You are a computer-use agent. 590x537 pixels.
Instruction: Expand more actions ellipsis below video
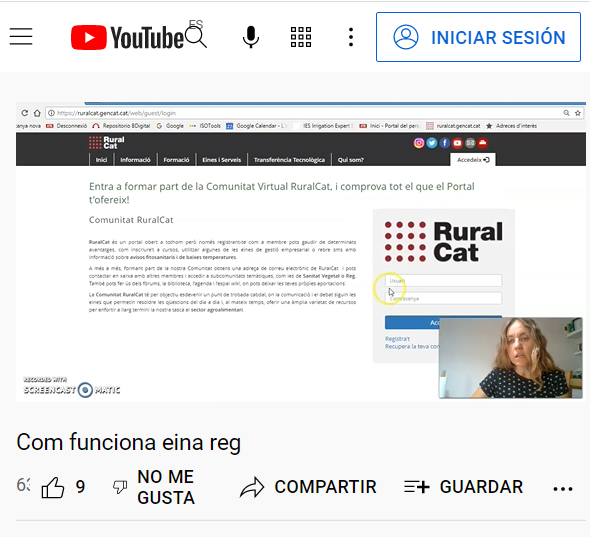563,489
